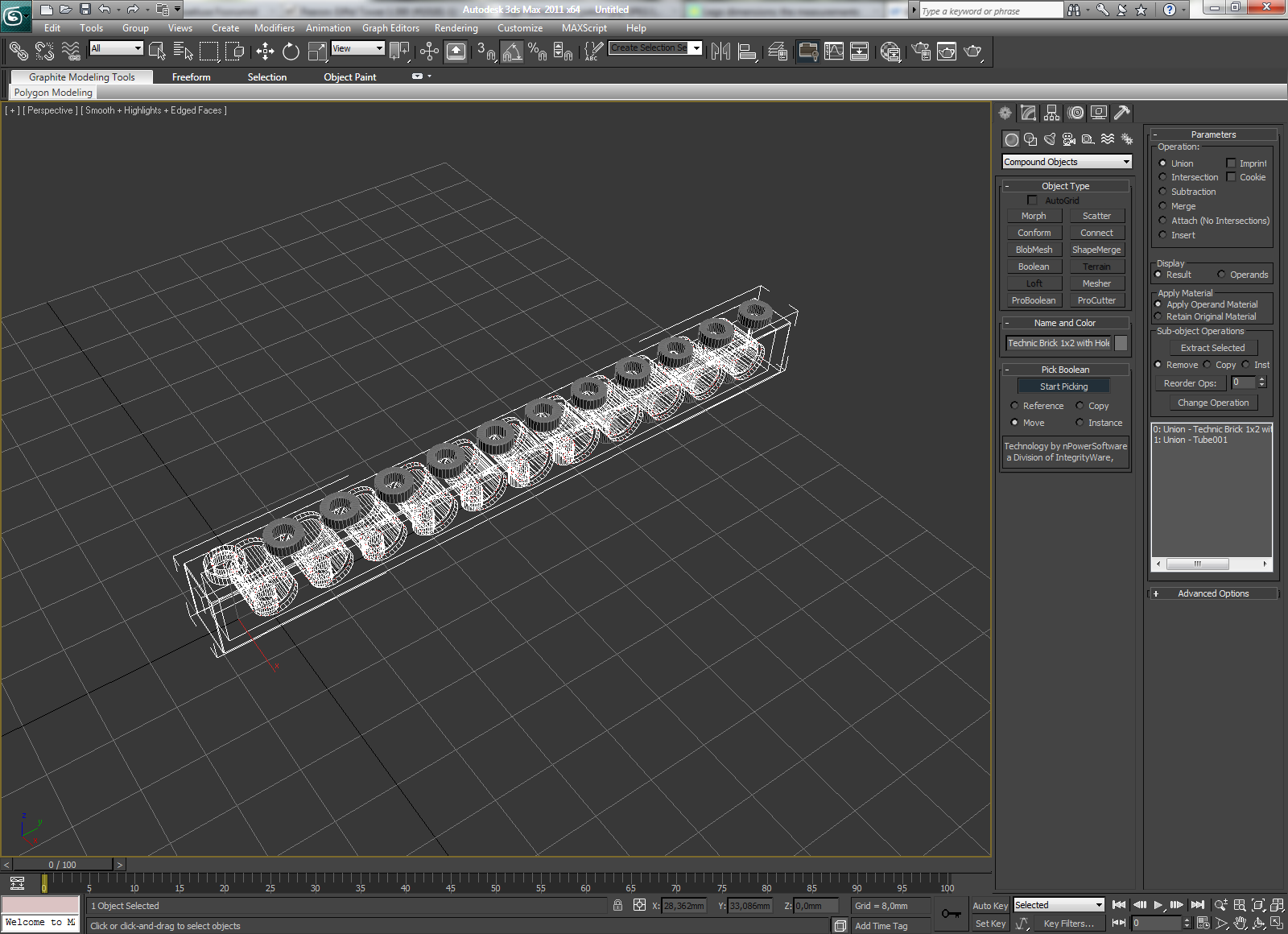
Task: Expand the Advanced Options rollout
Action: [x=1213, y=593]
